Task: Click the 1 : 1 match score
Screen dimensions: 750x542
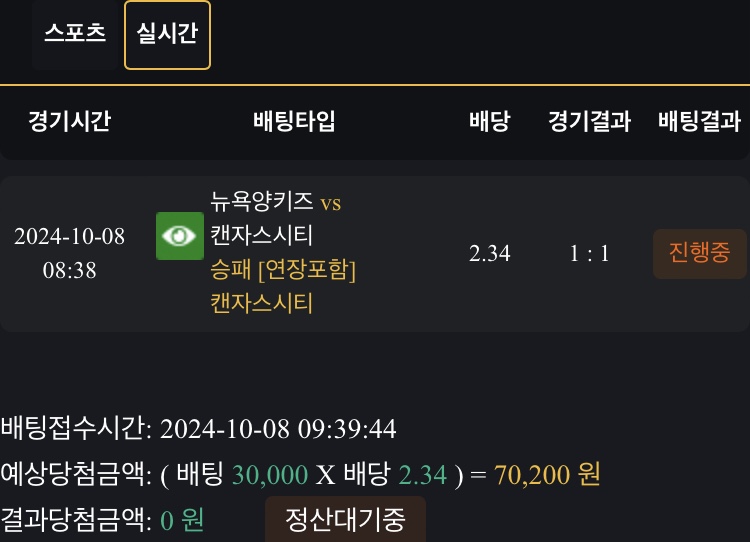Action: (x=589, y=253)
